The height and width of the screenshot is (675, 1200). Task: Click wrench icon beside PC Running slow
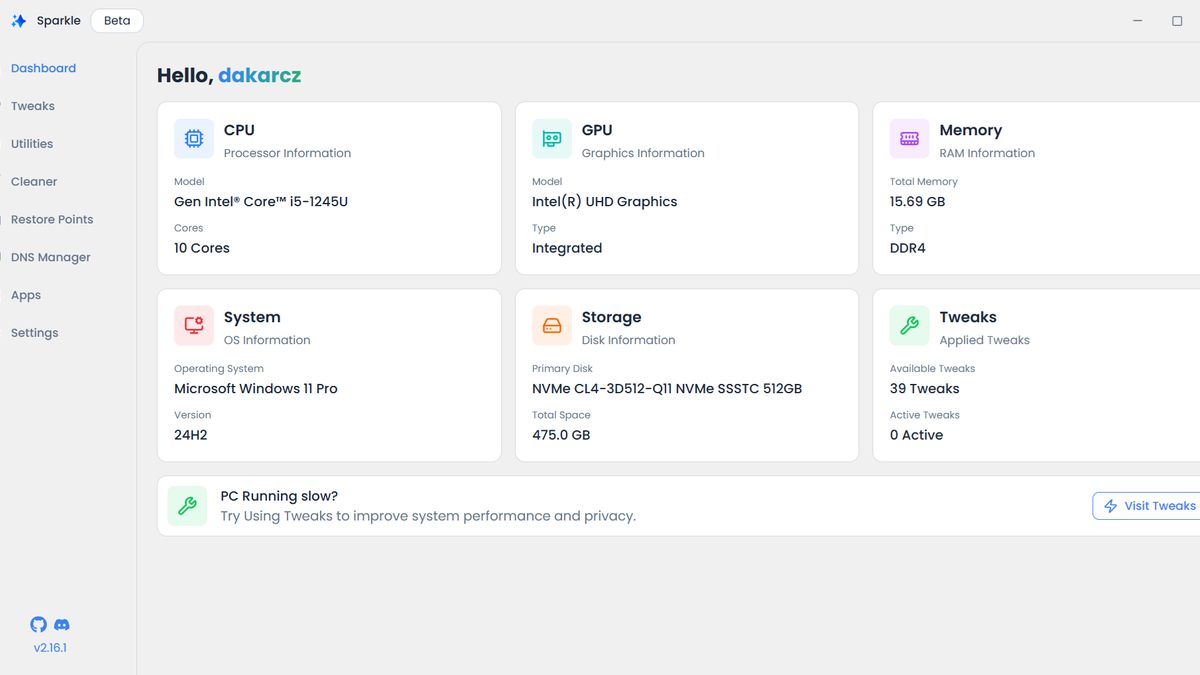[188, 506]
